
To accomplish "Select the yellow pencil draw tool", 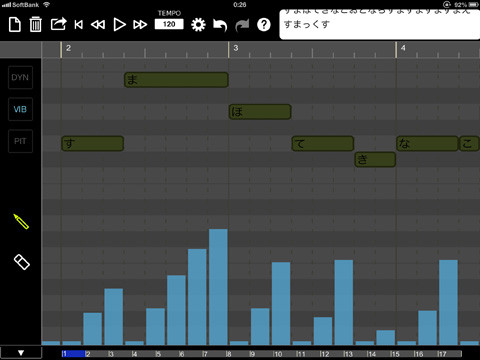I will pos(21,222).
